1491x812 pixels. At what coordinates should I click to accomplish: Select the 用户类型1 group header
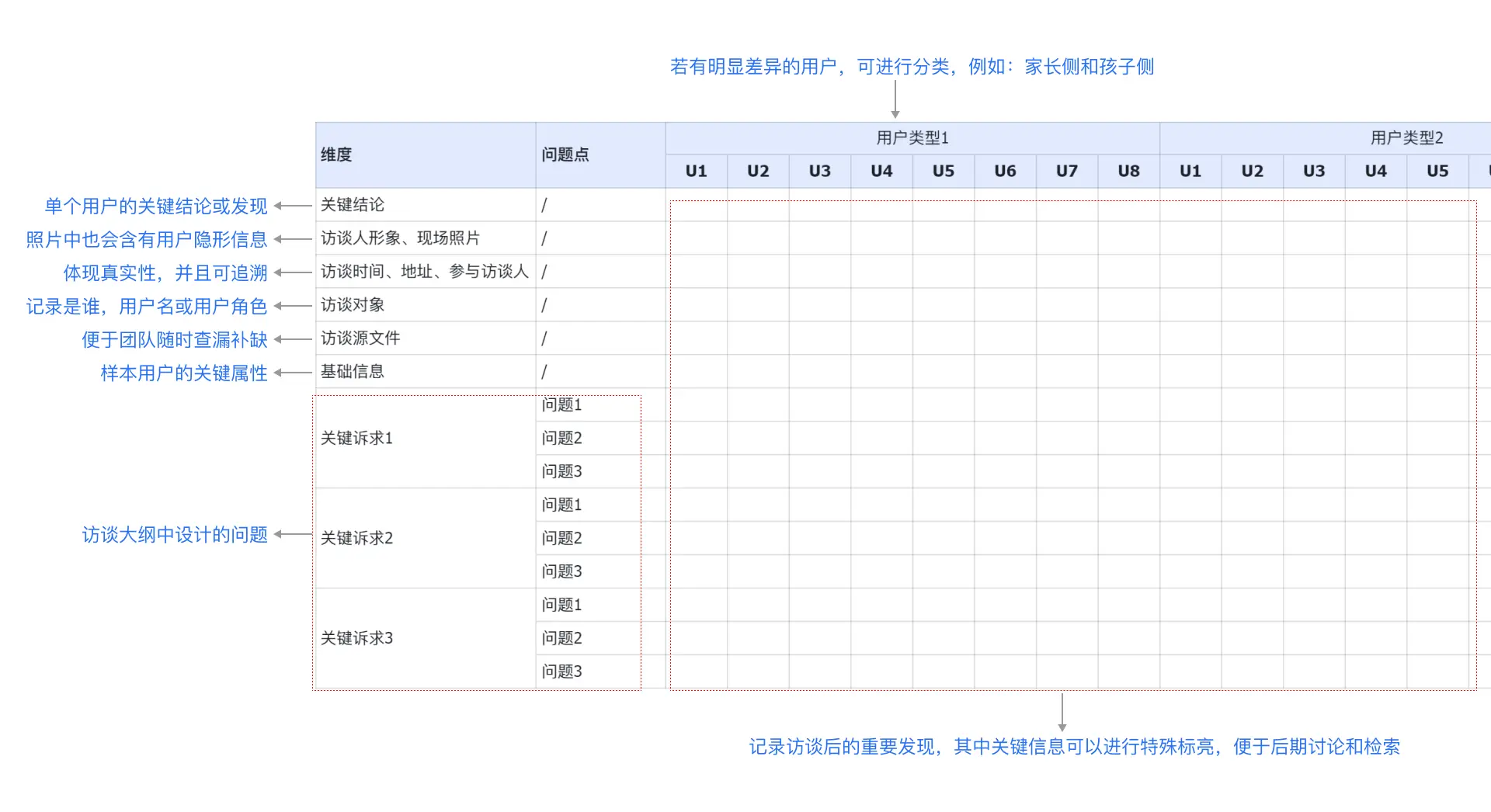[912, 137]
